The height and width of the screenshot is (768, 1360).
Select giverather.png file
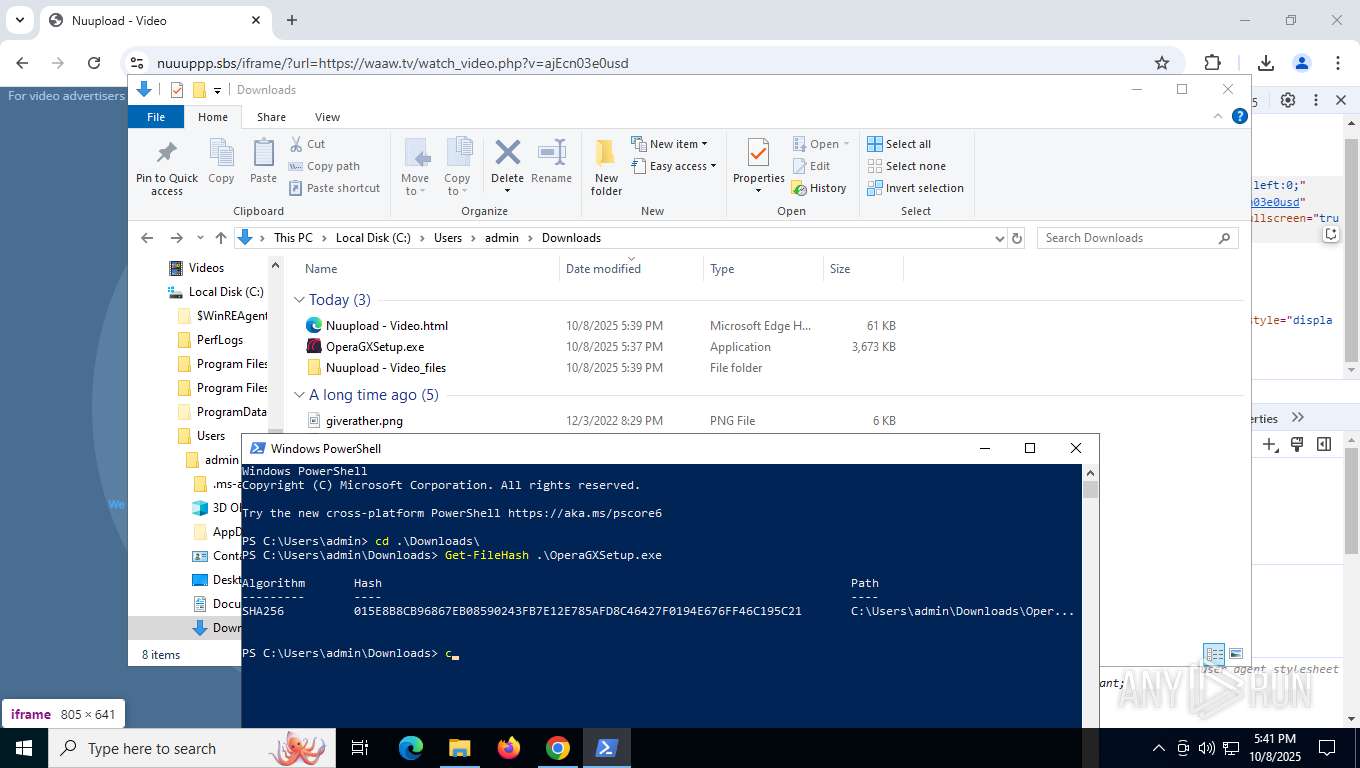point(364,421)
